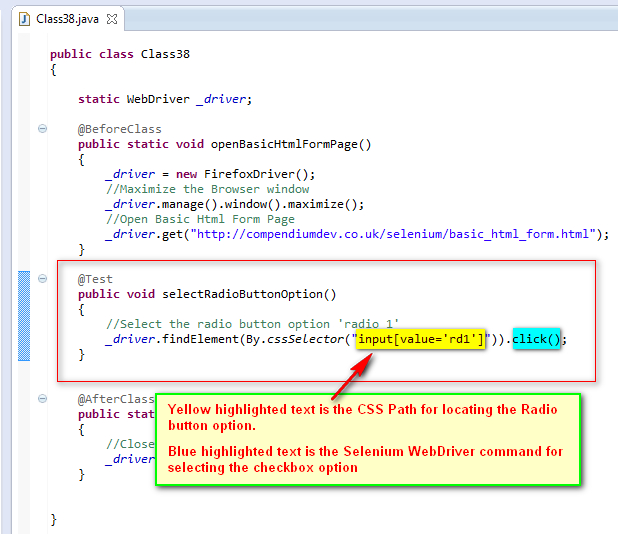Click the compendiumdev.co.uk URL string
This screenshot has width=618, height=534.
point(393,234)
